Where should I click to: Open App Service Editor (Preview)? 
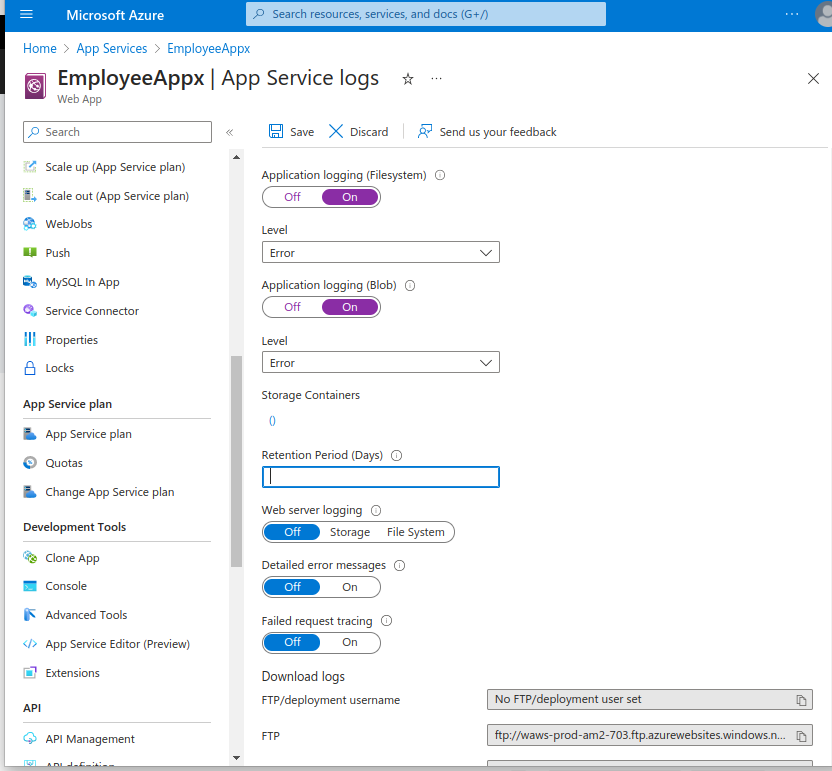click(x=117, y=644)
